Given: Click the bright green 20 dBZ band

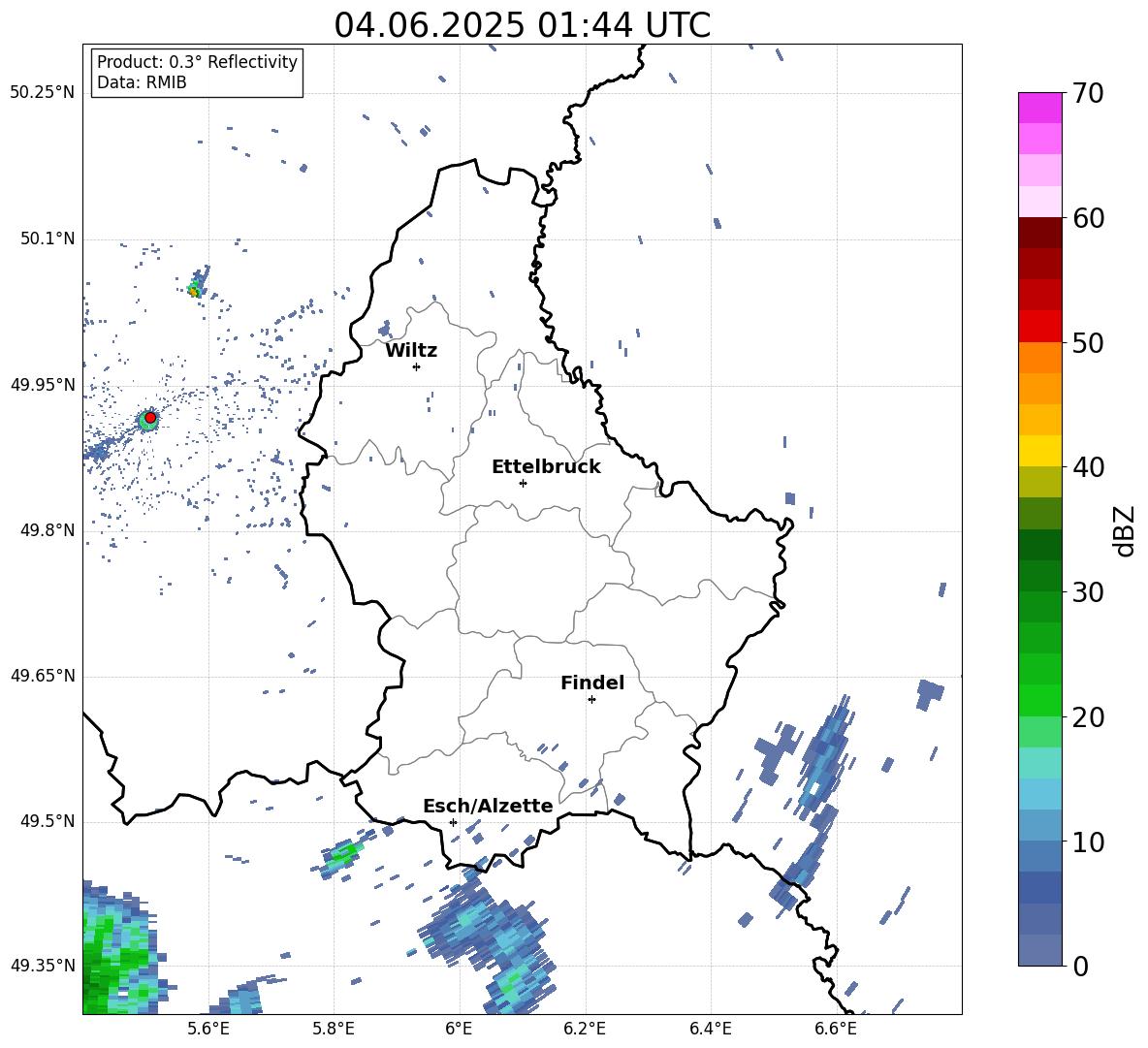Looking at the screenshot, I should point(1039,700).
